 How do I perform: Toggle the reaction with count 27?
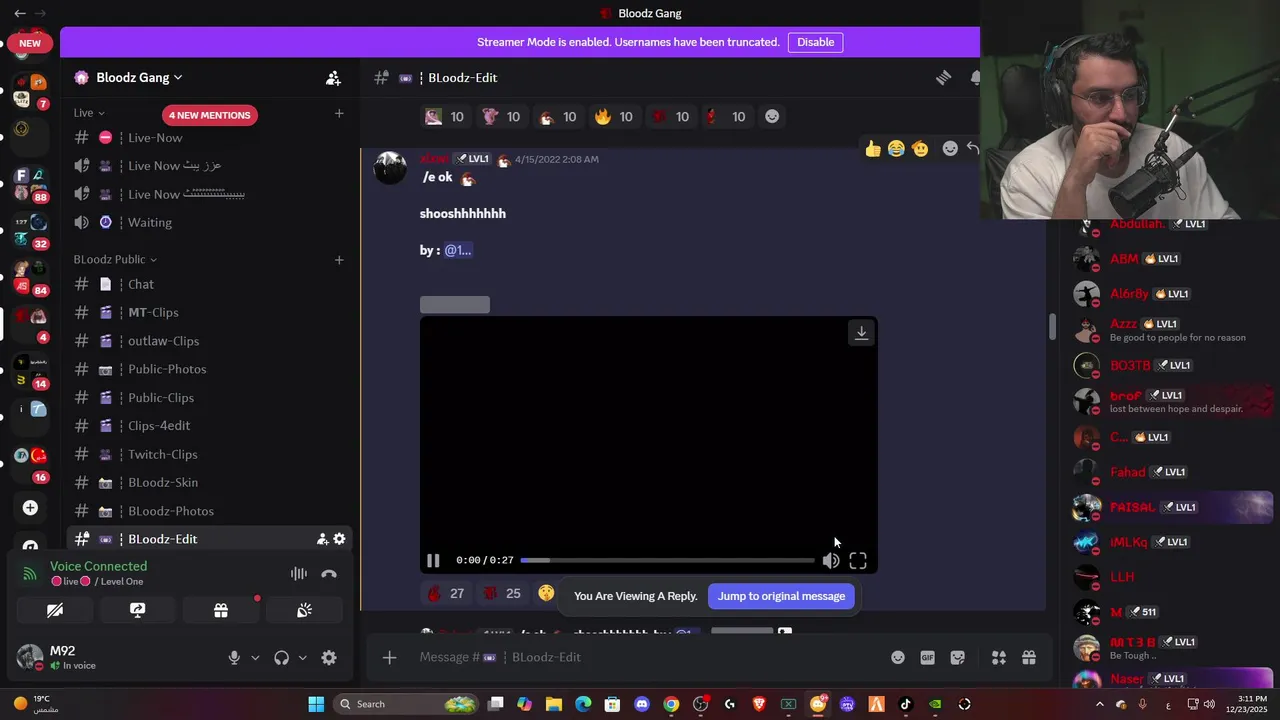click(445, 594)
